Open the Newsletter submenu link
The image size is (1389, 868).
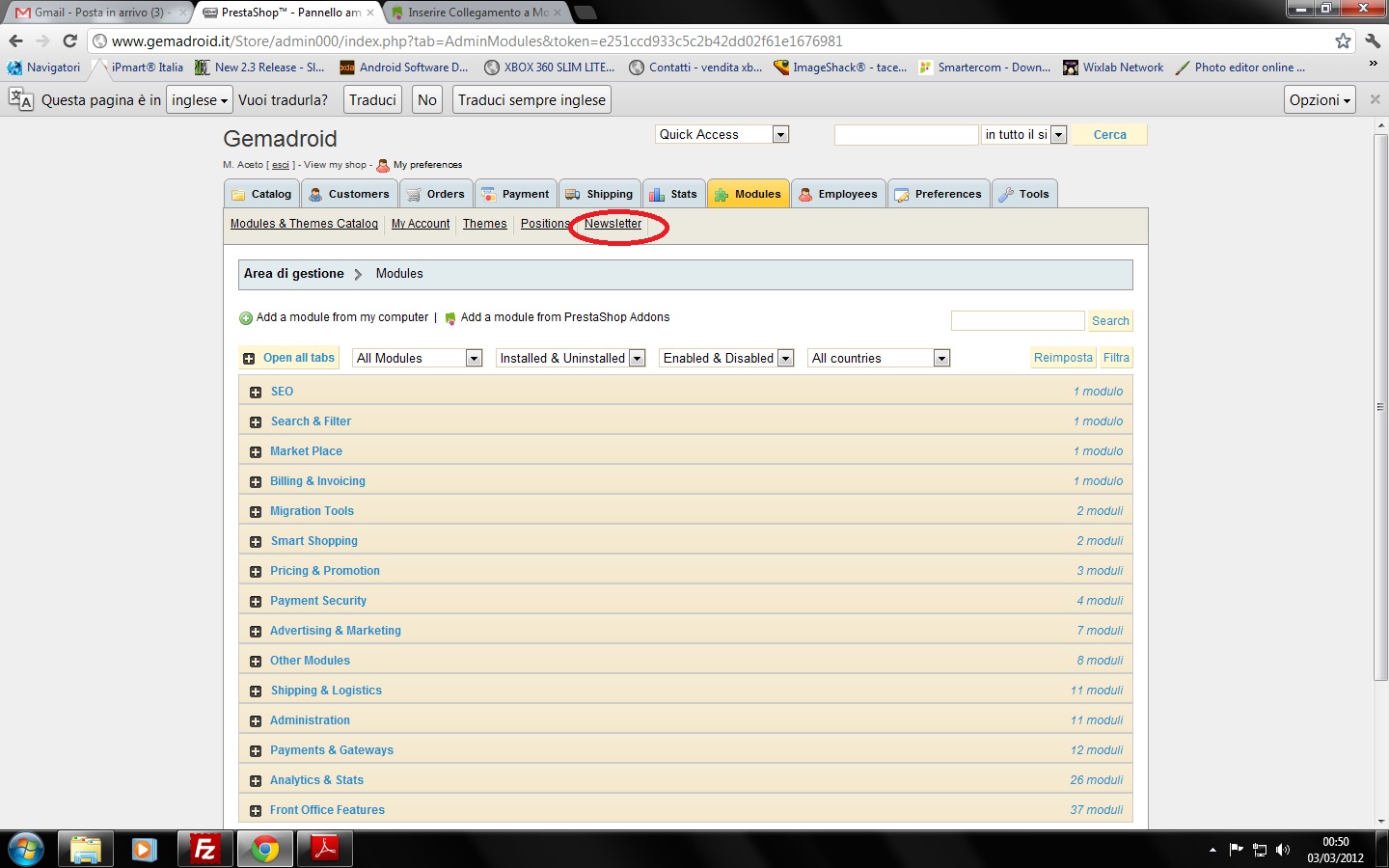[x=613, y=224]
